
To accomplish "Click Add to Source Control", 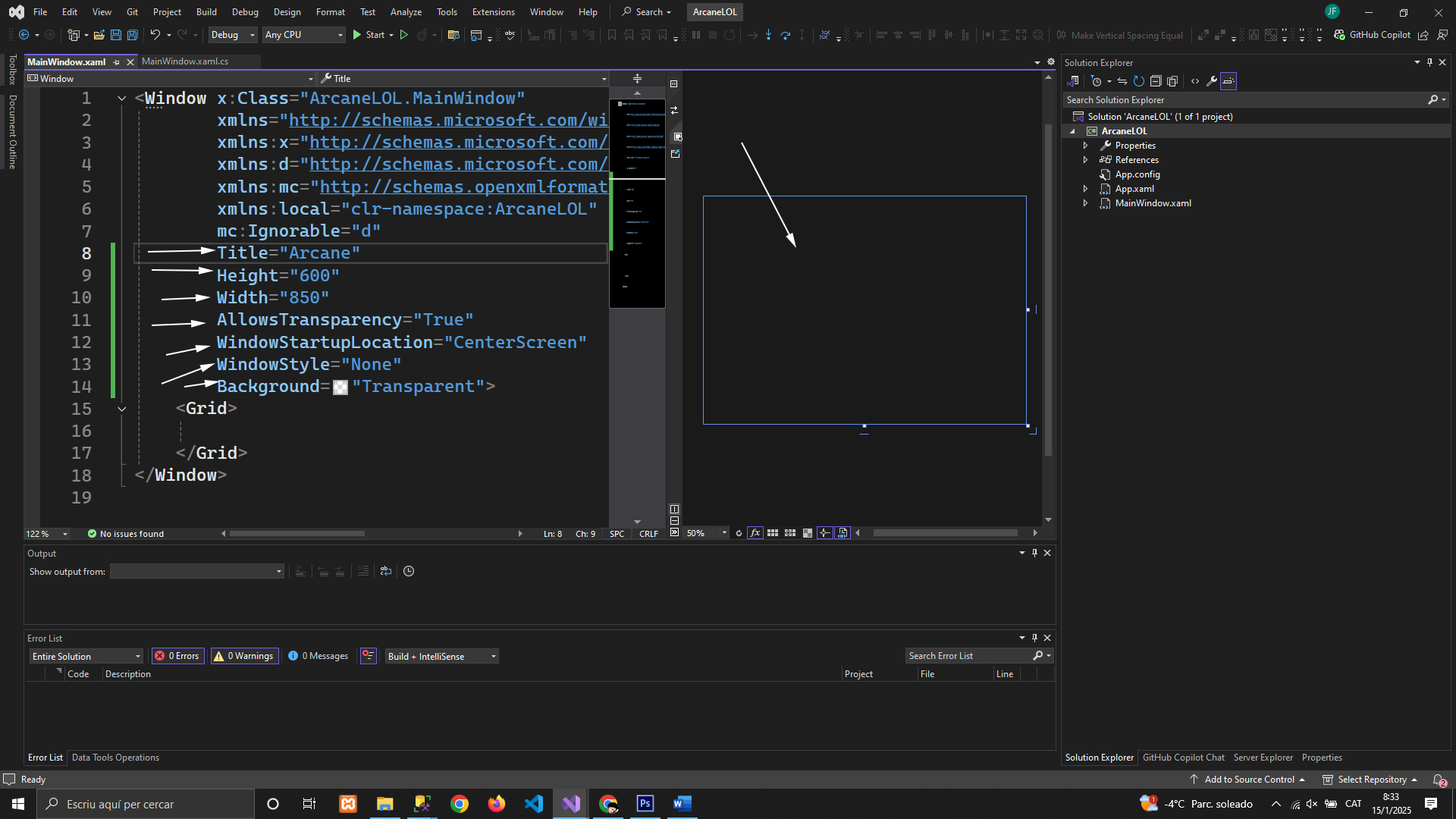I will (1249, 780).
